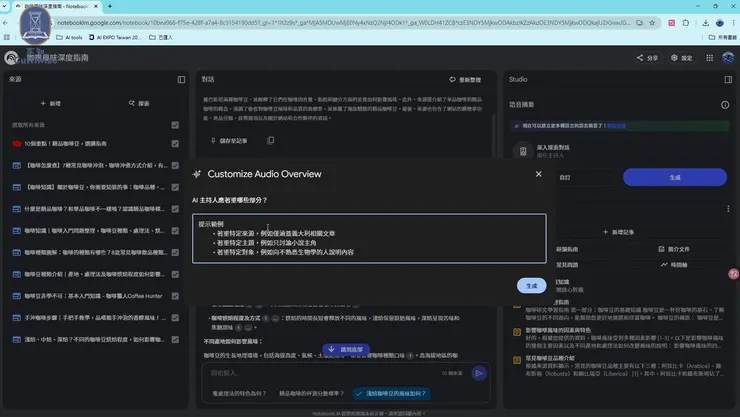Click 新增記事 to add a note
The image size is (740, 417).
618,232
